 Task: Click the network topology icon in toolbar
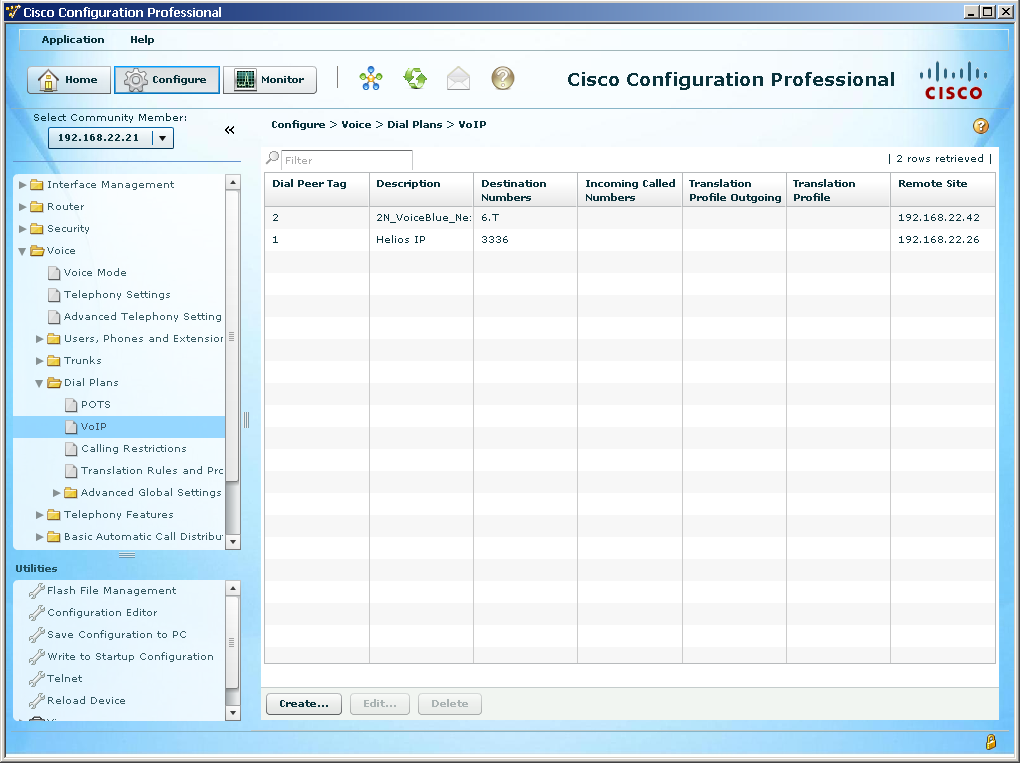click(x=371, y=79)
